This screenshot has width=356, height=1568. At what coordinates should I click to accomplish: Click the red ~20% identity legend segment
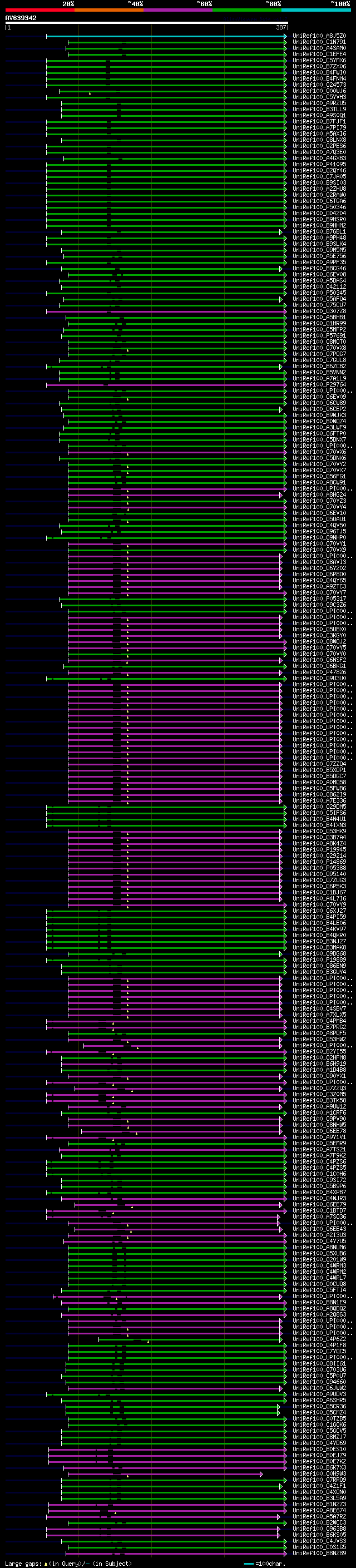click(39, 10)
